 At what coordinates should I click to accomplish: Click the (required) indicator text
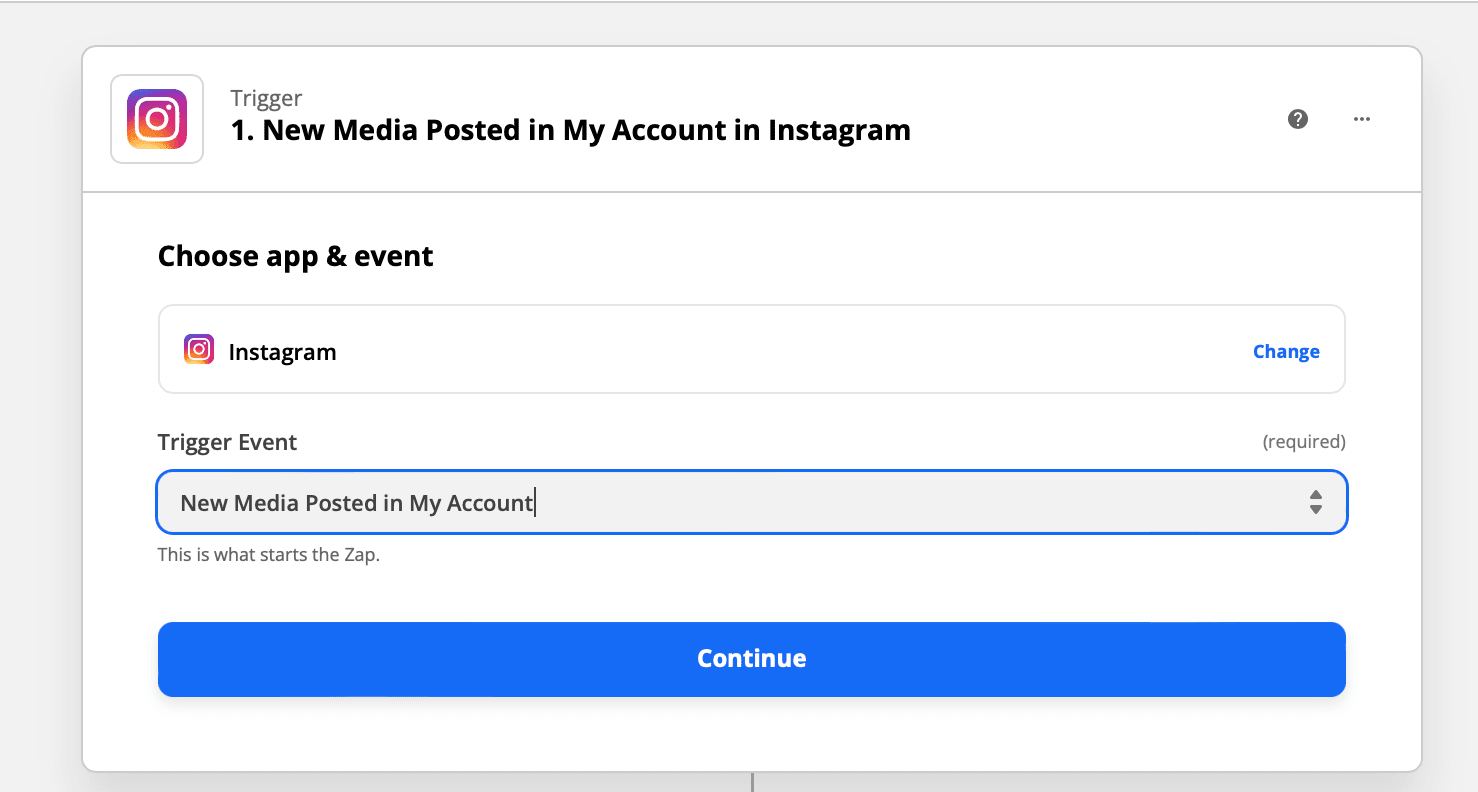1304,441
